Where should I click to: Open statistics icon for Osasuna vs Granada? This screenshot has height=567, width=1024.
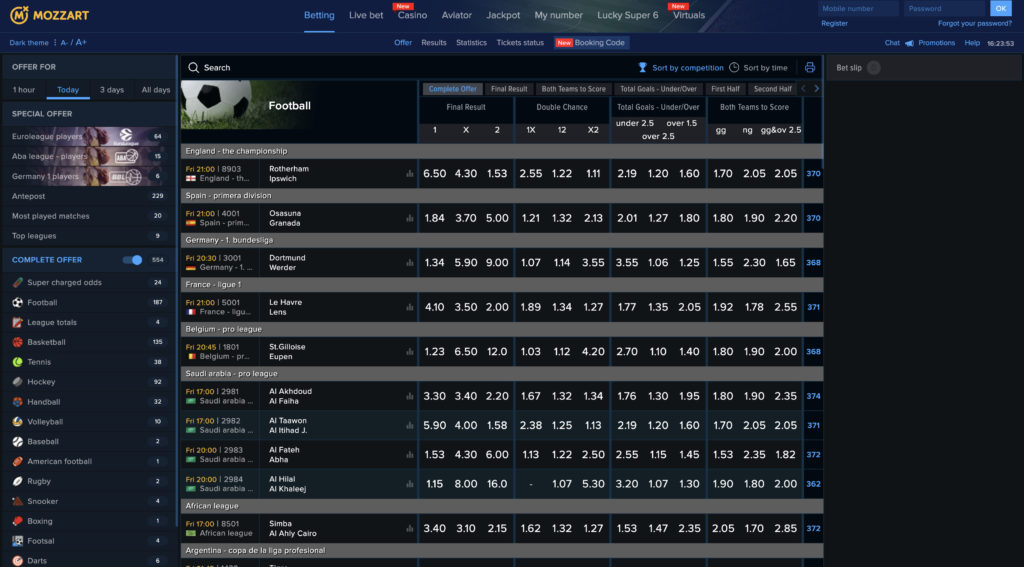[410, 218]
